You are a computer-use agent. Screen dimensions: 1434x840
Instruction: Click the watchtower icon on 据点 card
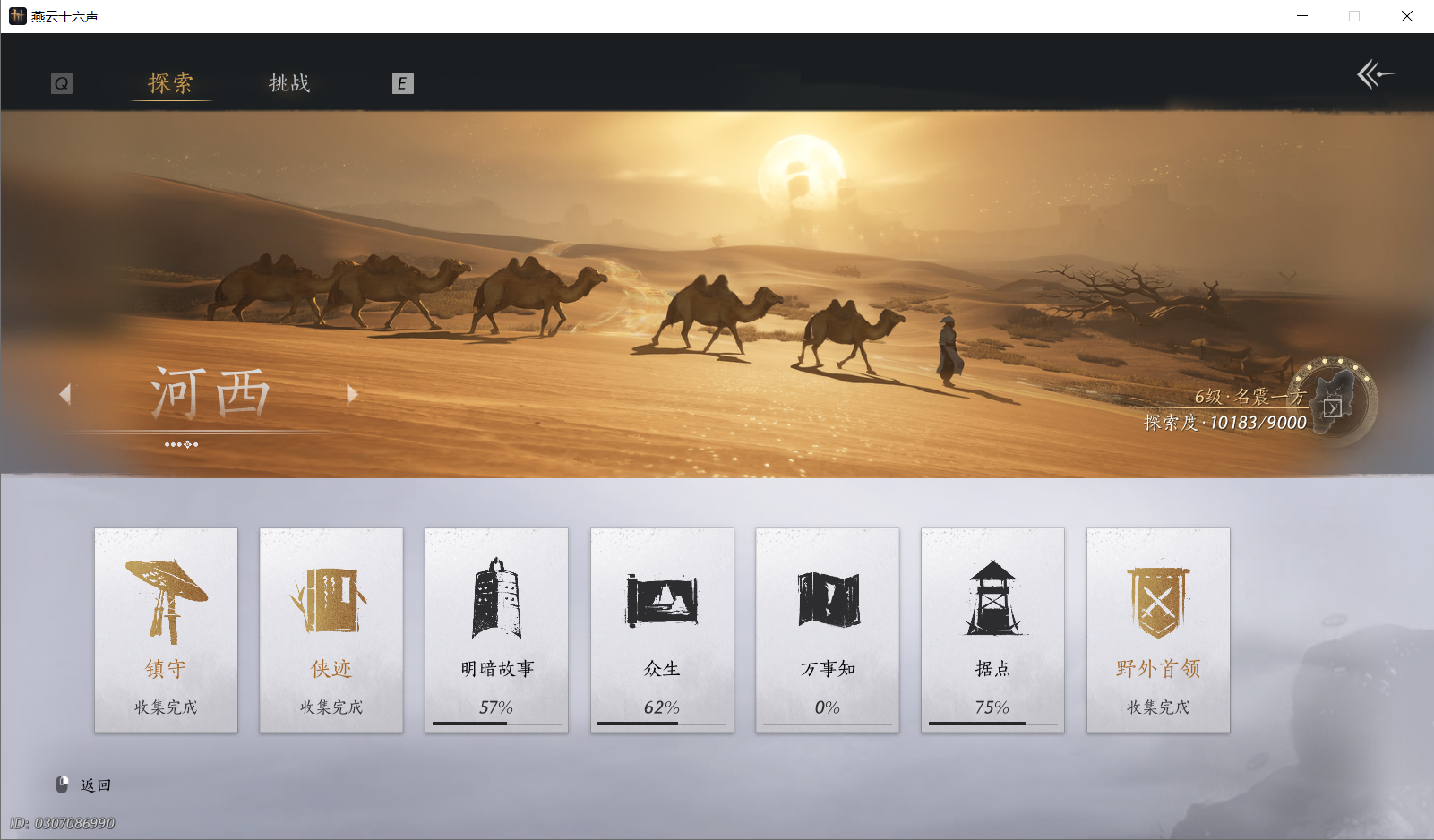tap(992, 597)
